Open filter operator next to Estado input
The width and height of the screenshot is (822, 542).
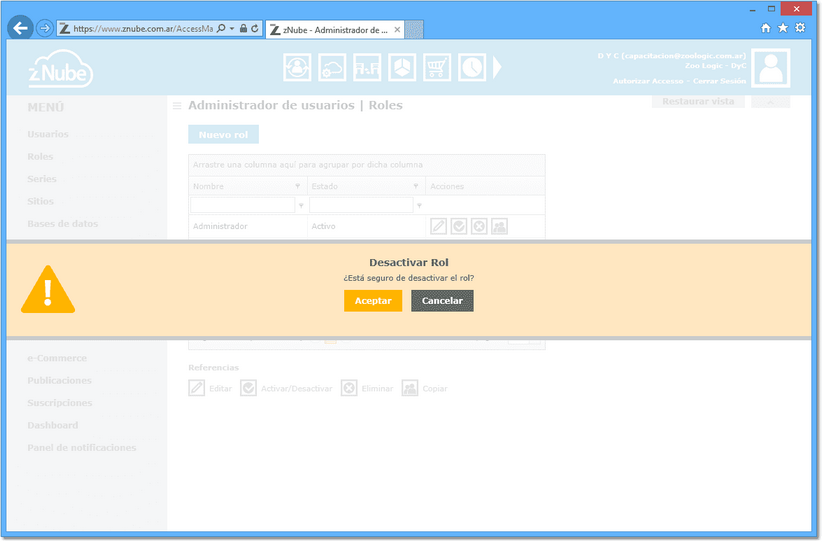[x=419, y=205]
